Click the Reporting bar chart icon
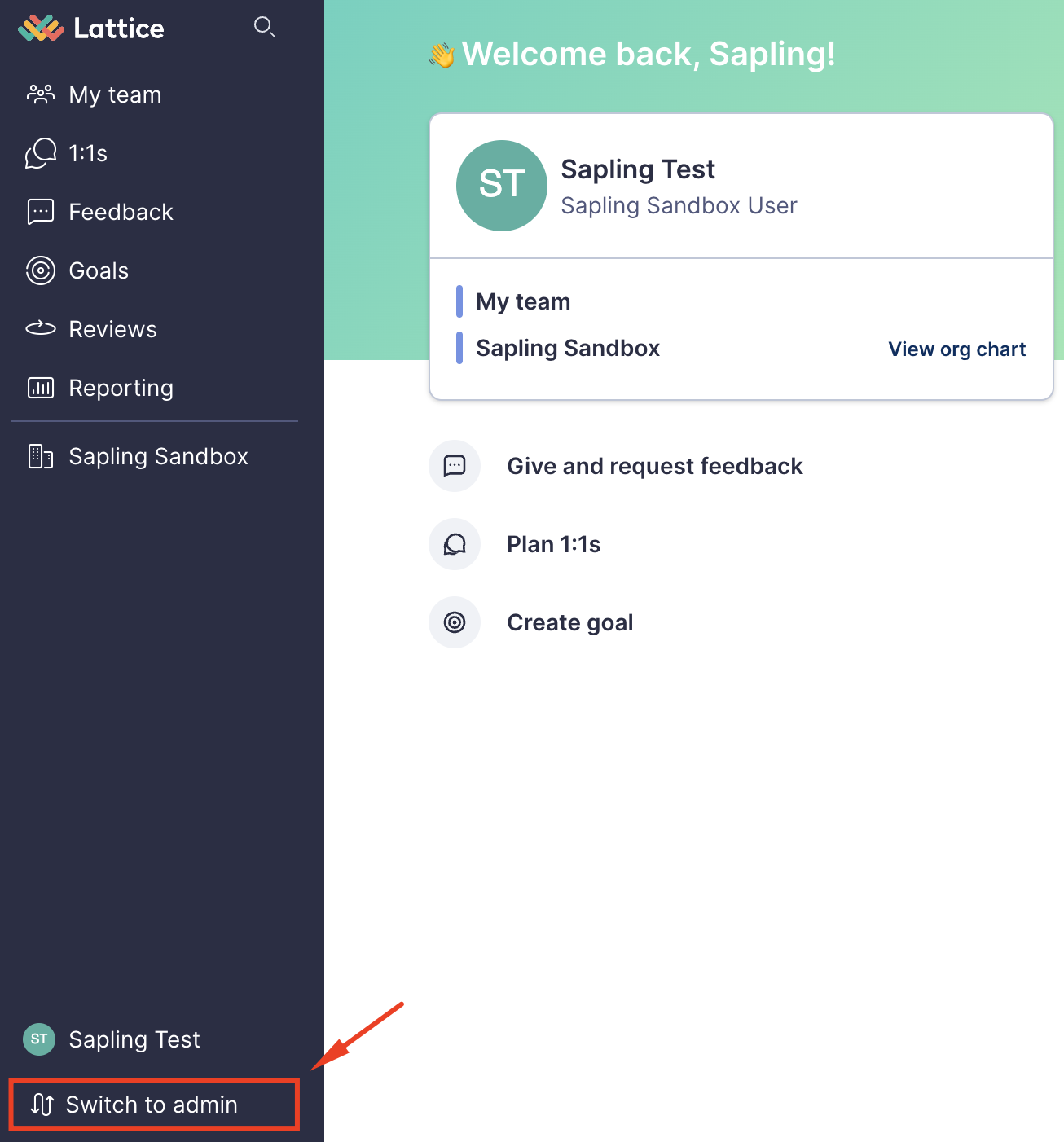 tap(40, 388)
